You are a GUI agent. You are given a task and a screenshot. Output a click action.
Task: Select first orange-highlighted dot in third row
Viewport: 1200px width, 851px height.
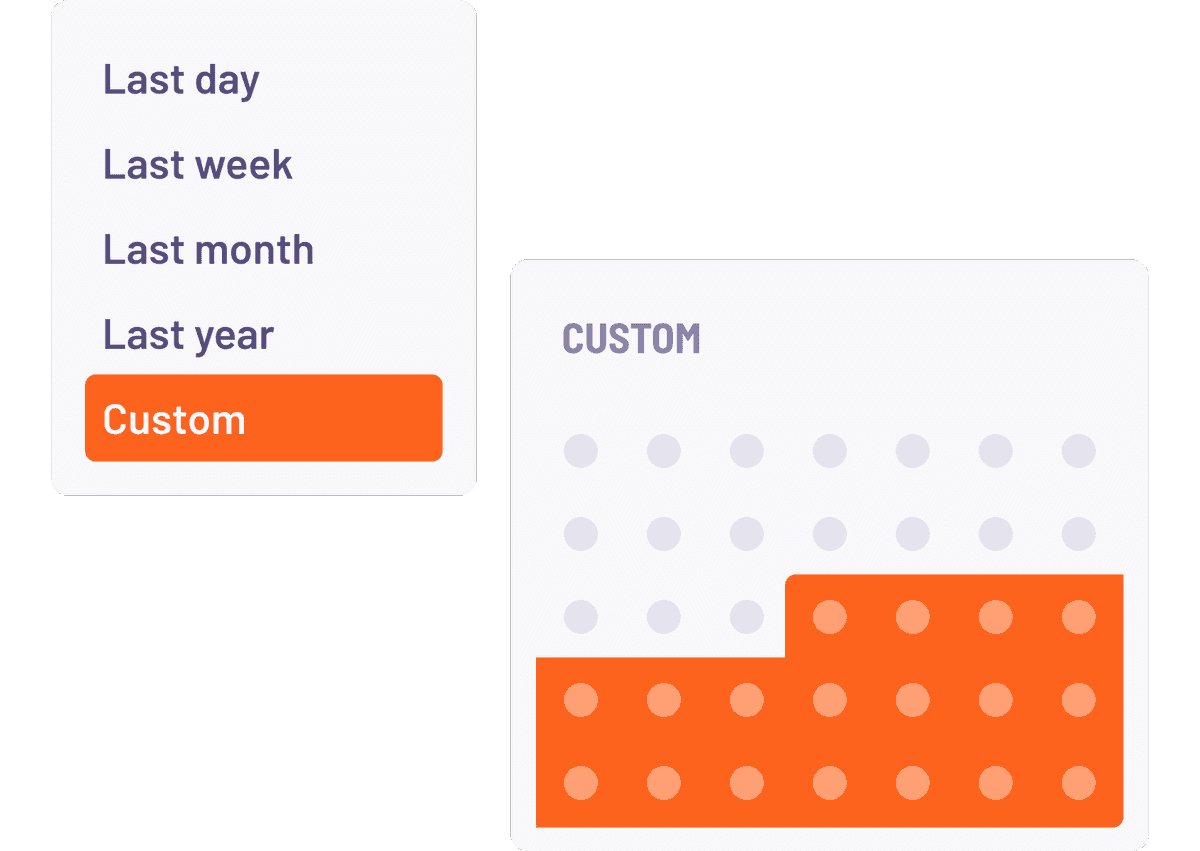829,617
